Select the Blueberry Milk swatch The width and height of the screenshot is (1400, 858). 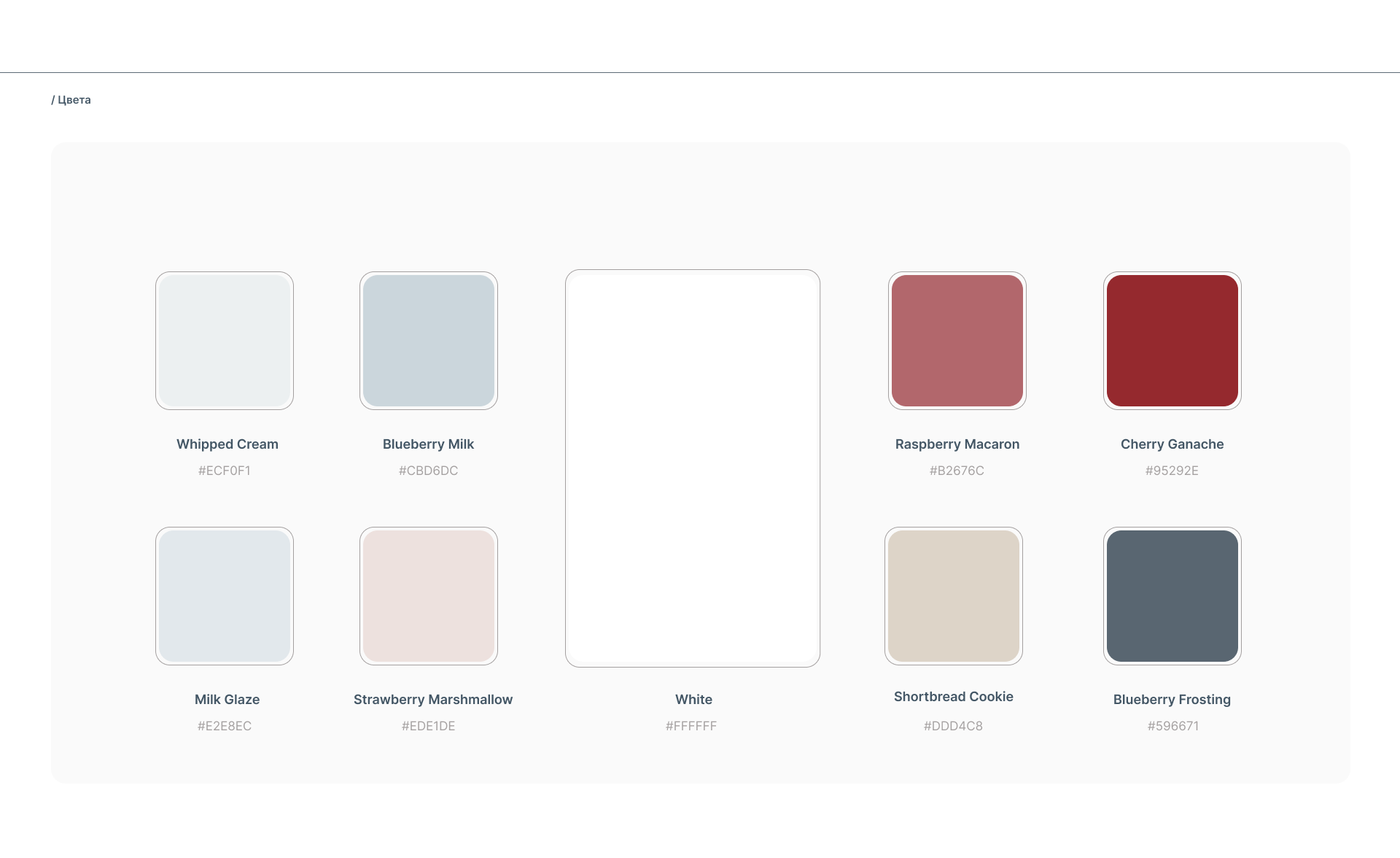click(x=429, y=341)
